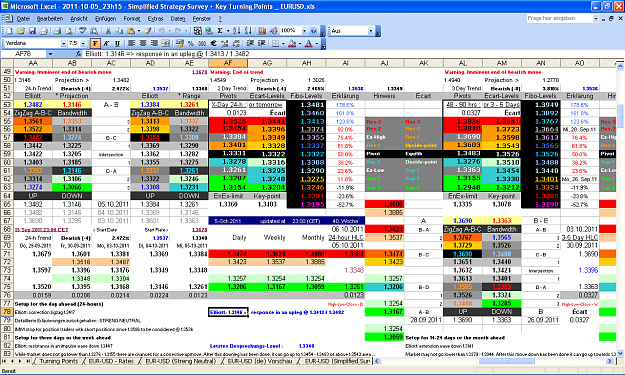Toggle center alignment

(143, 43)
